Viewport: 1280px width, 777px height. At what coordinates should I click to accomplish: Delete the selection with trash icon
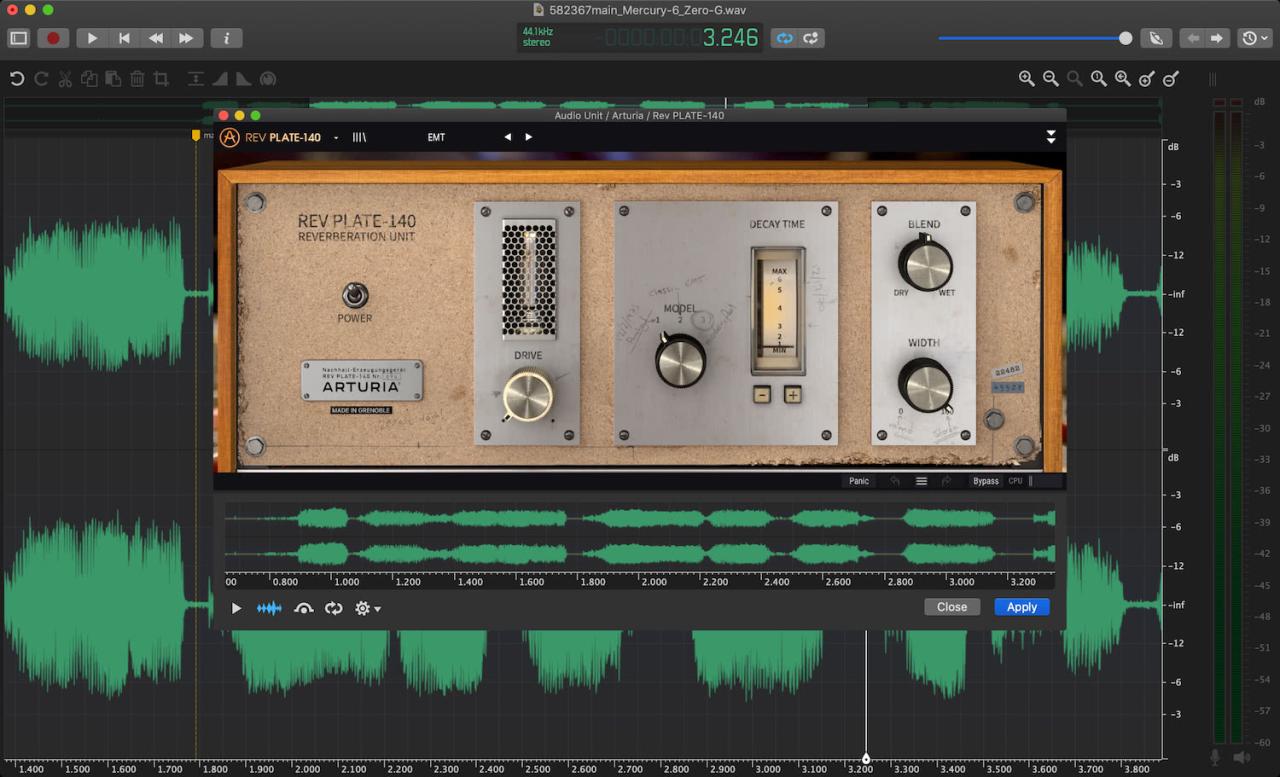click(x=137, y=79)
